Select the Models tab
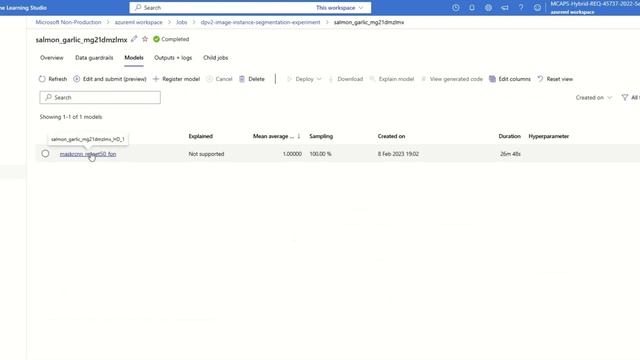The width and height of the screenshot is (640, 360). point(134,58)
